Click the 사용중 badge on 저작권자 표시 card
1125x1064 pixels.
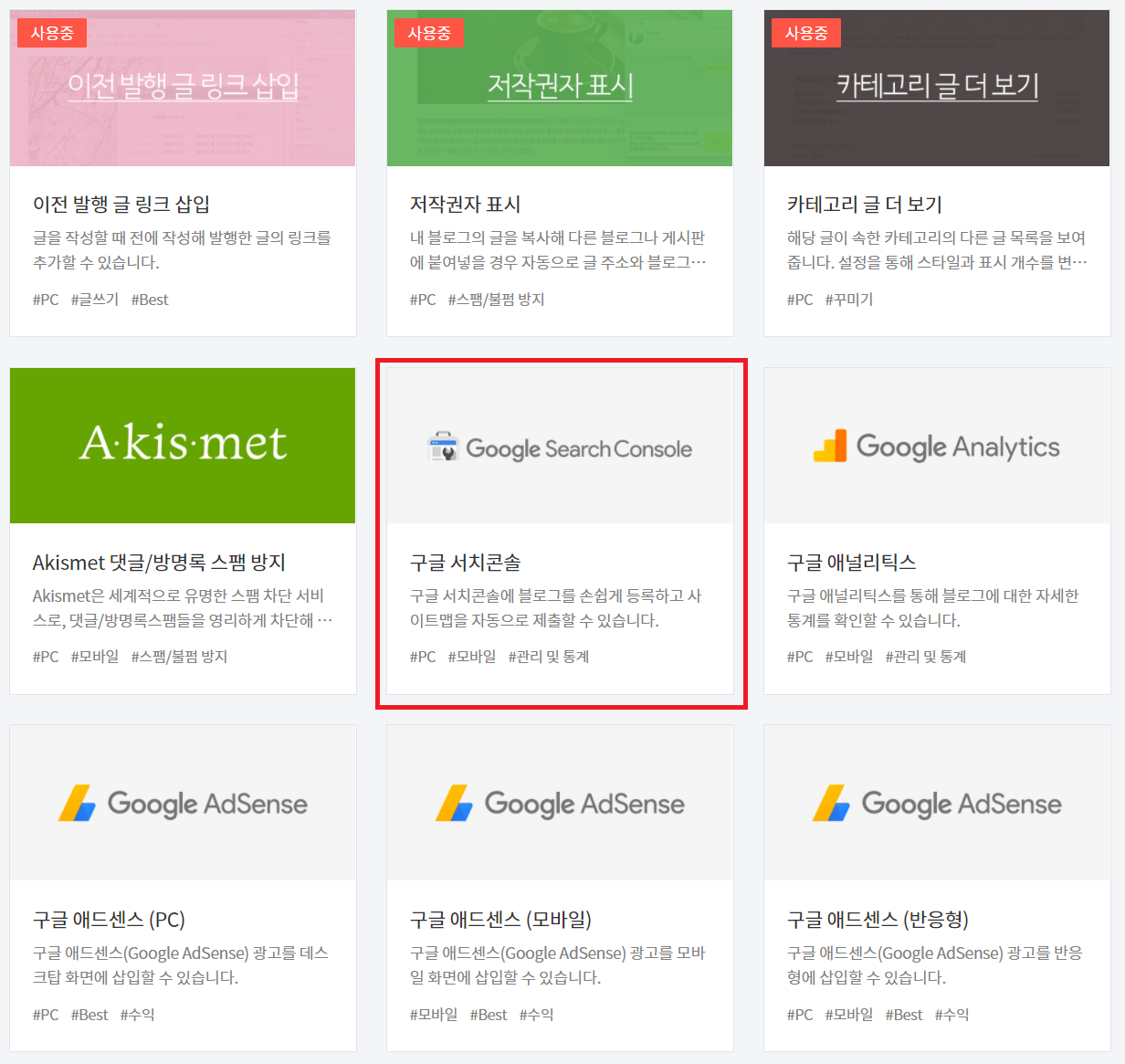(x=429, y=33)
